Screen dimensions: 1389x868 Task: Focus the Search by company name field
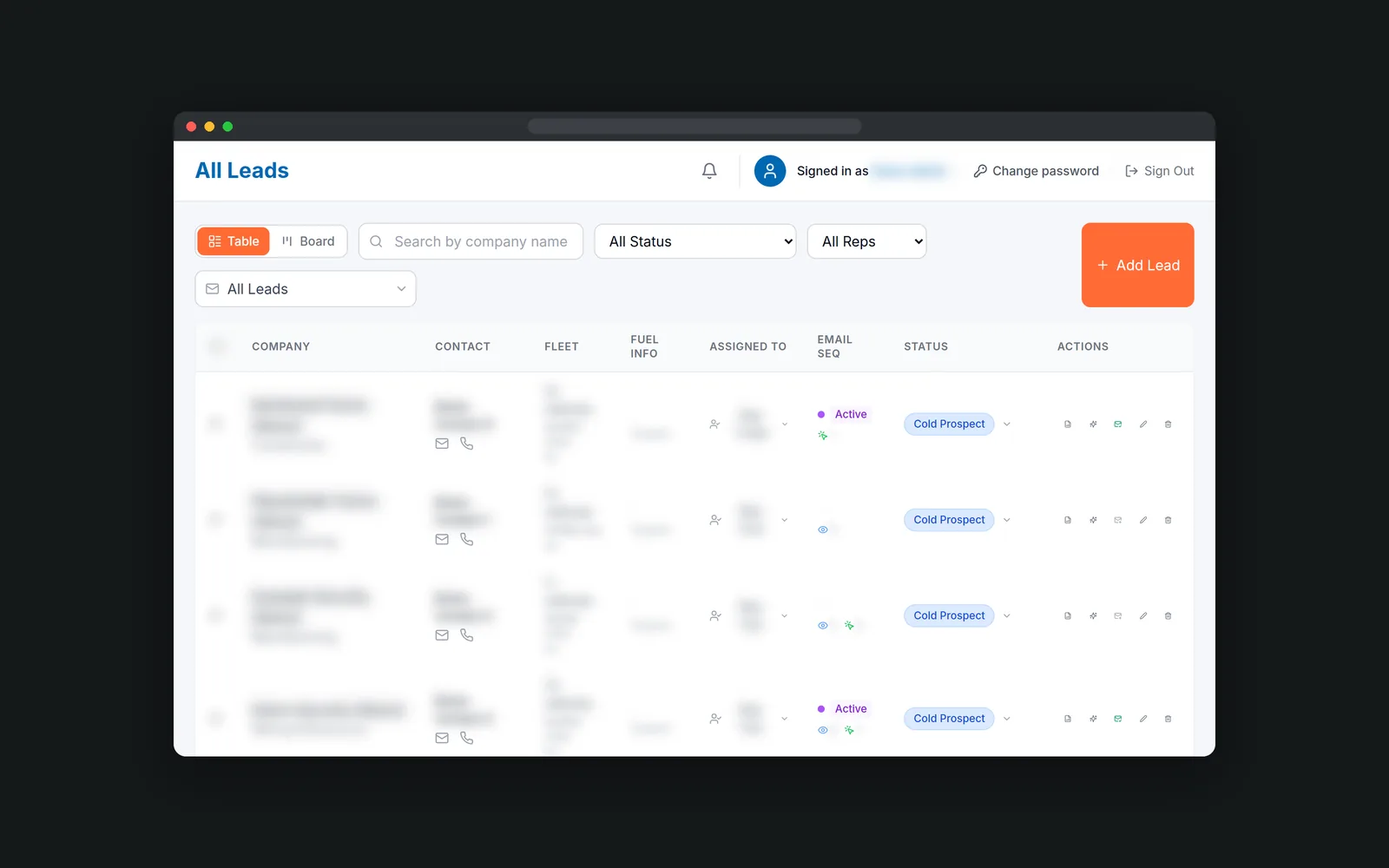point(471,241)
